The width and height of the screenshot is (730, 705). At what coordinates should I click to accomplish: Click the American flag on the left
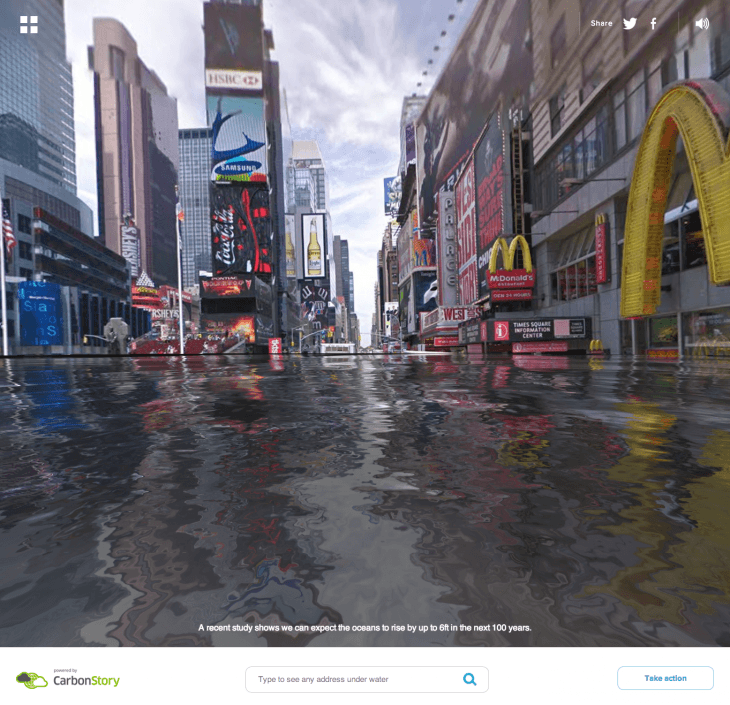click(9, 230)
